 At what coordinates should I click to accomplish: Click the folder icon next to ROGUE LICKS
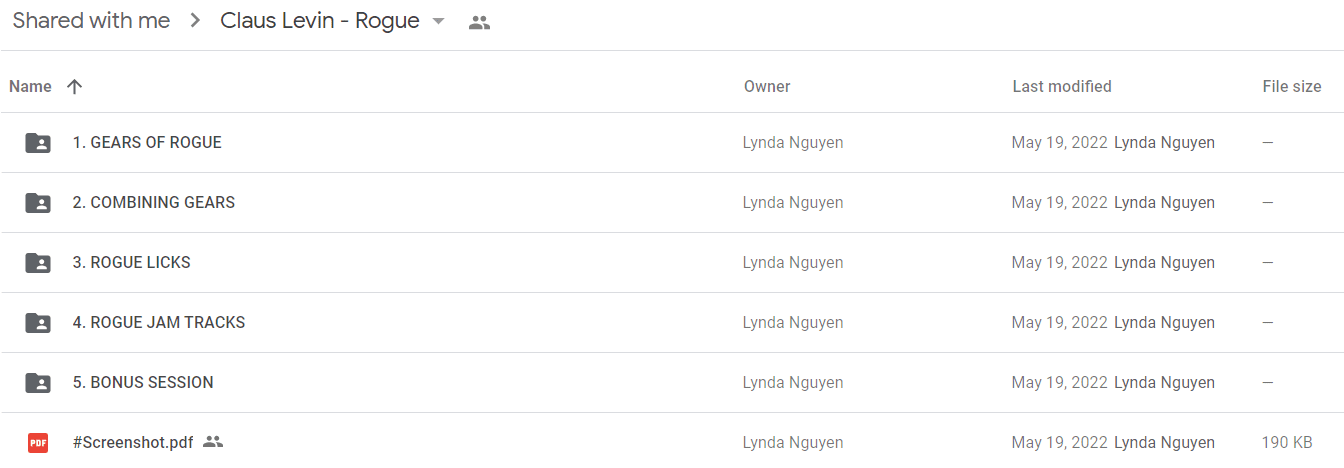pos(38,263)
